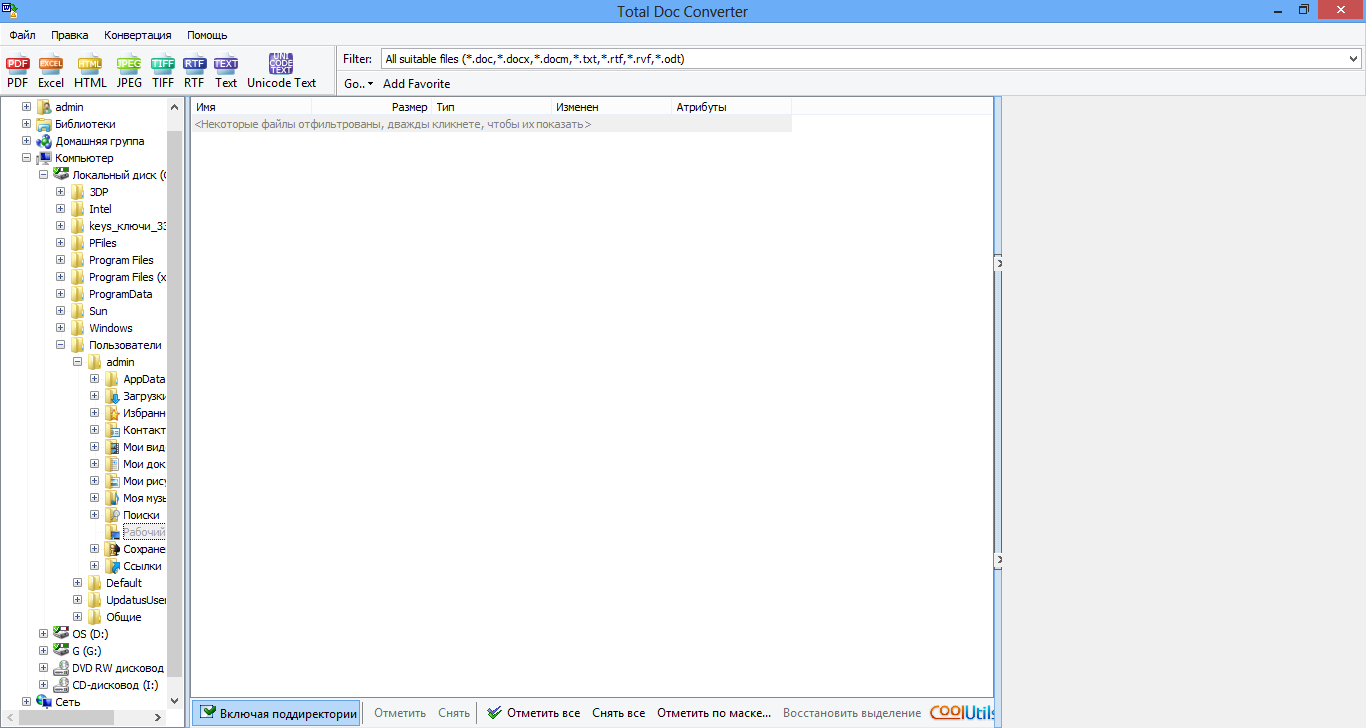Click Снять button in bottom bar
Image resolution: width=1366 pixels, height=728 pixels.
point(454,713)
